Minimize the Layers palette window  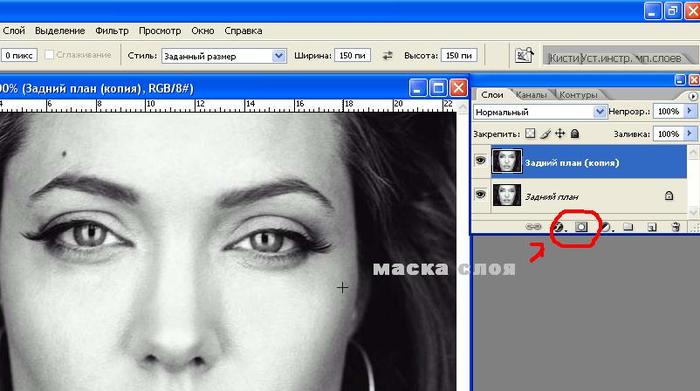679,80
